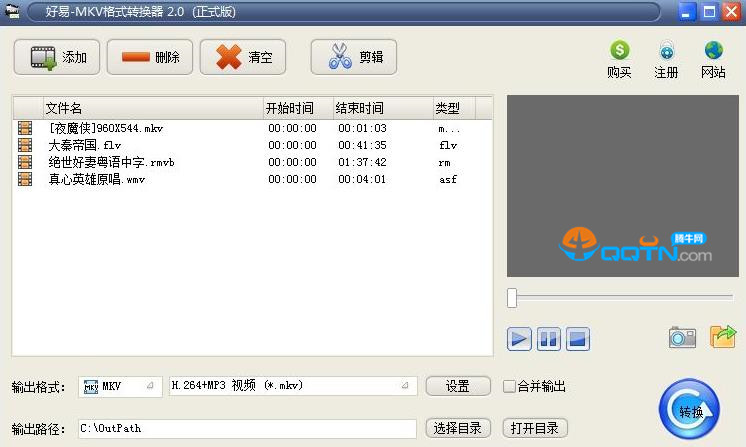Stop the video preview

(x=577, y=338)
